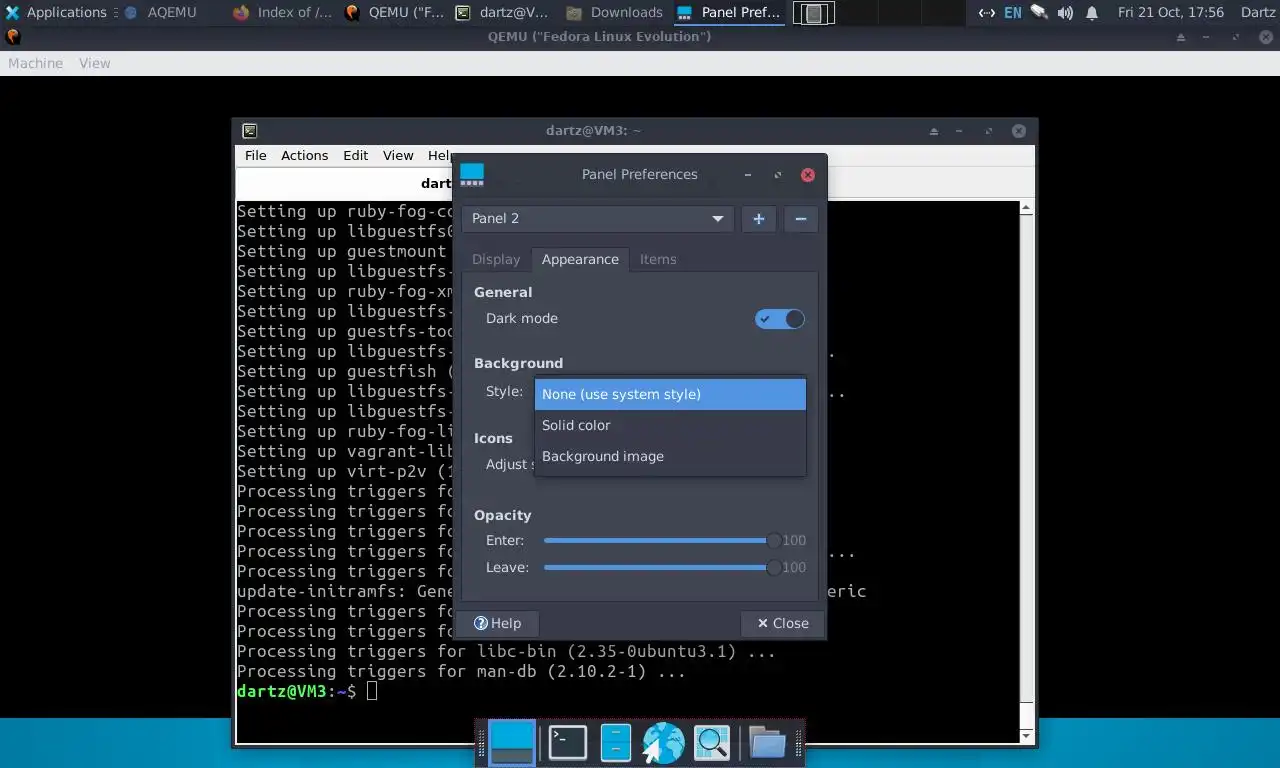The height and width of the screenshot is (768, 1280).
Task: Click the dartz@VM3:~$ terminal prompt
Action: click(296, 691)
